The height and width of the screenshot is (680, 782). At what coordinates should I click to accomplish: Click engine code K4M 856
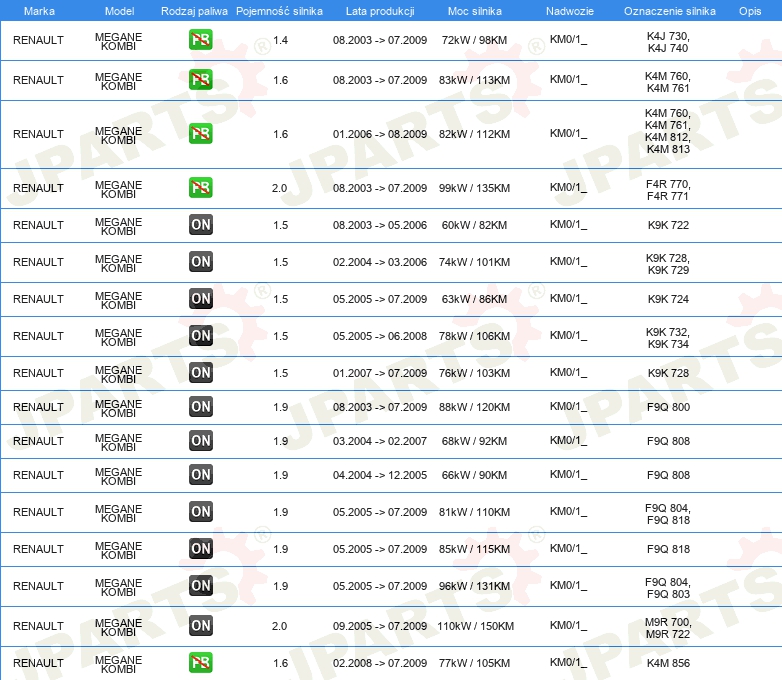pyautogui.click(x=668, y=663)
